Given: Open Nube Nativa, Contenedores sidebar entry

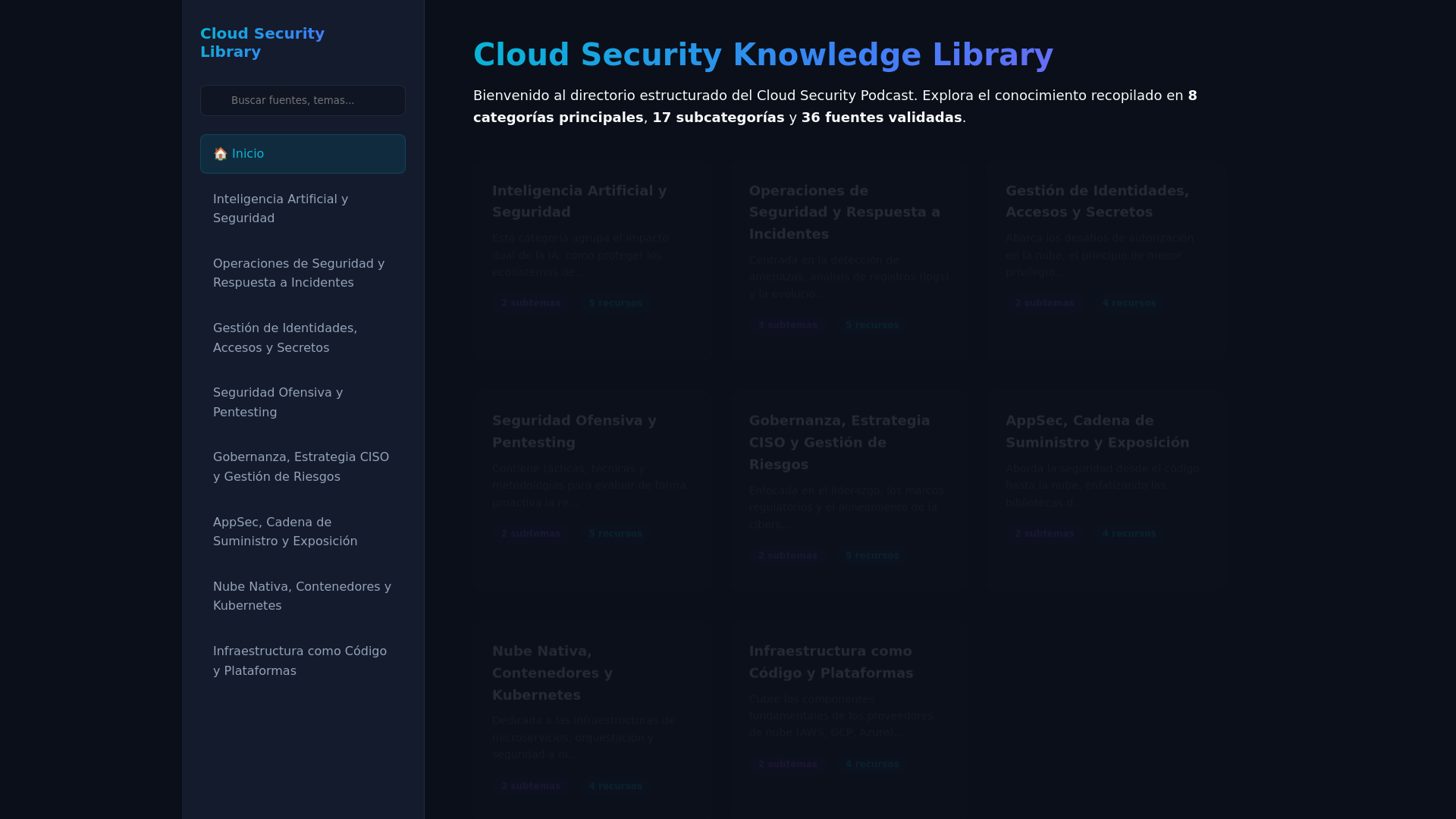Looking at the screenshot, I should (303, 596).
